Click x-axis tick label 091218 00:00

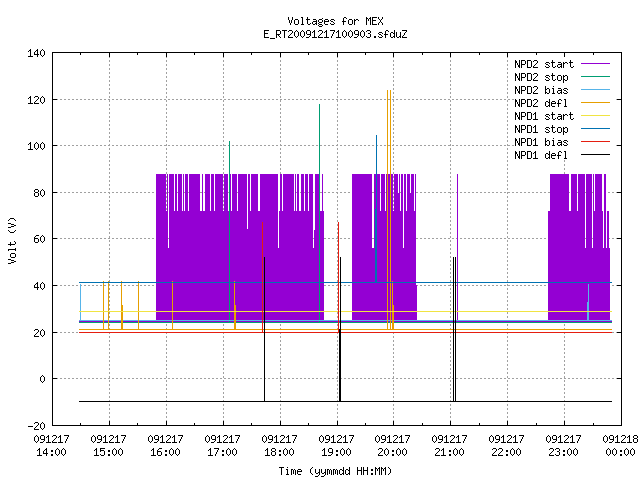pos(620,446)
